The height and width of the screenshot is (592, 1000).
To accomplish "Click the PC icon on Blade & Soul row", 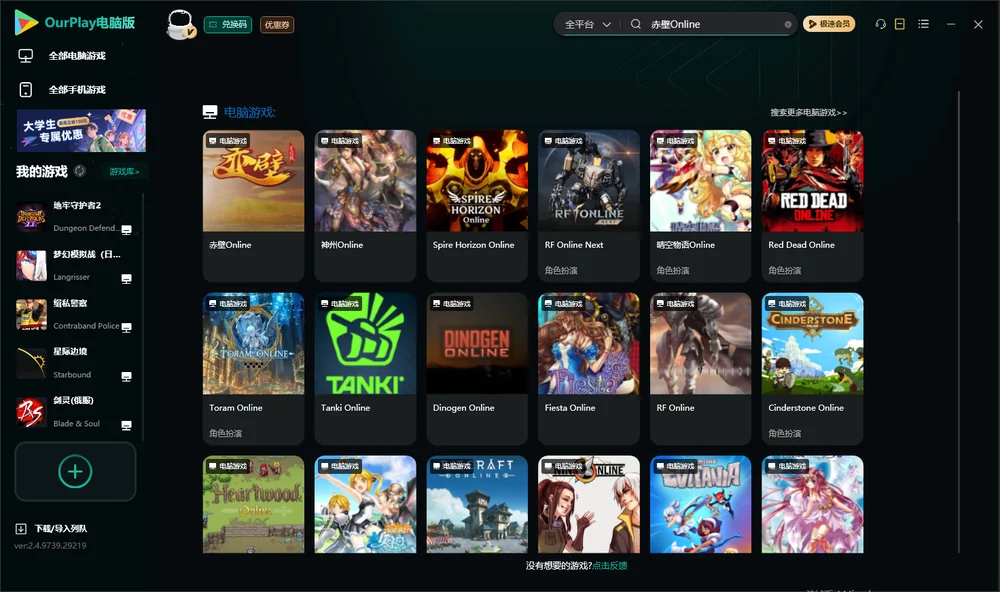I will point(126,426).
